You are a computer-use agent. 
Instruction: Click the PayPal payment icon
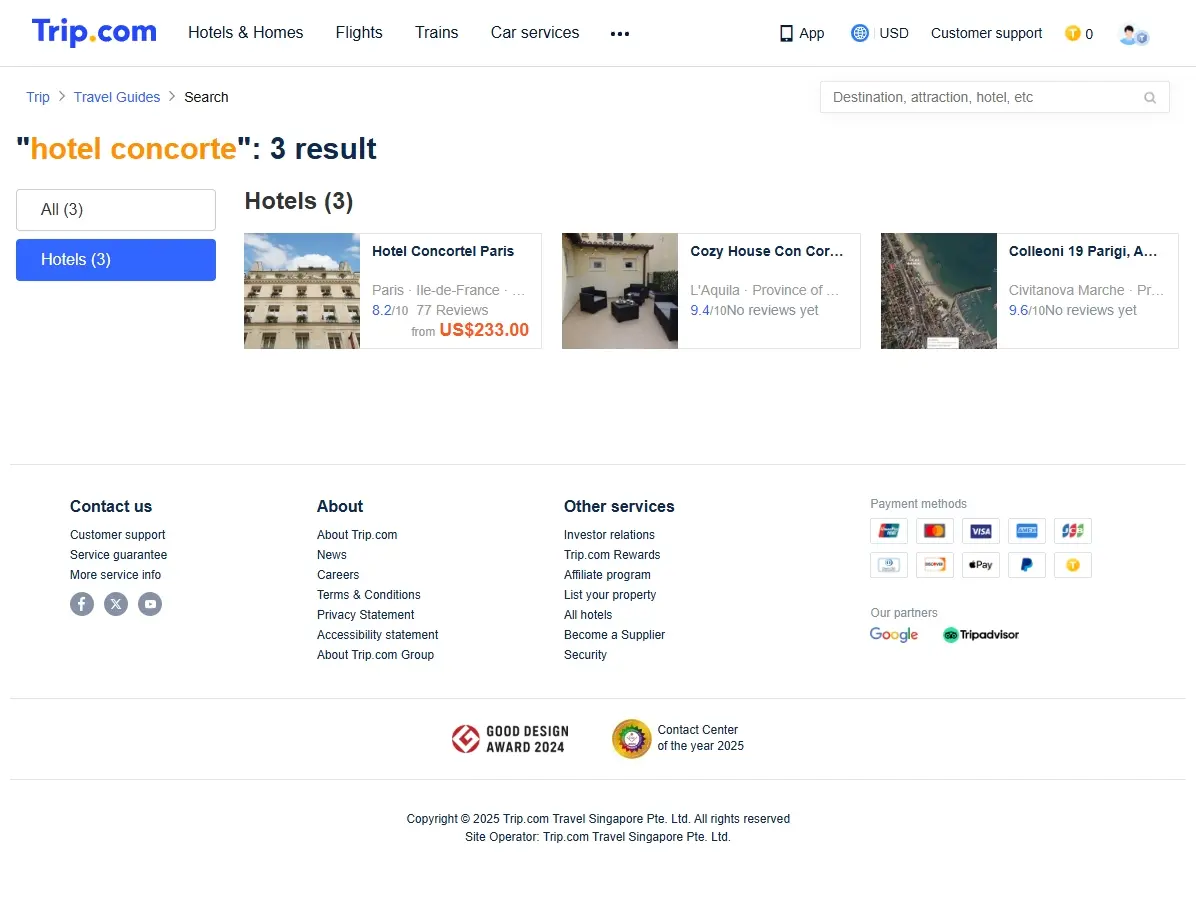click(x=1027, y=565)
